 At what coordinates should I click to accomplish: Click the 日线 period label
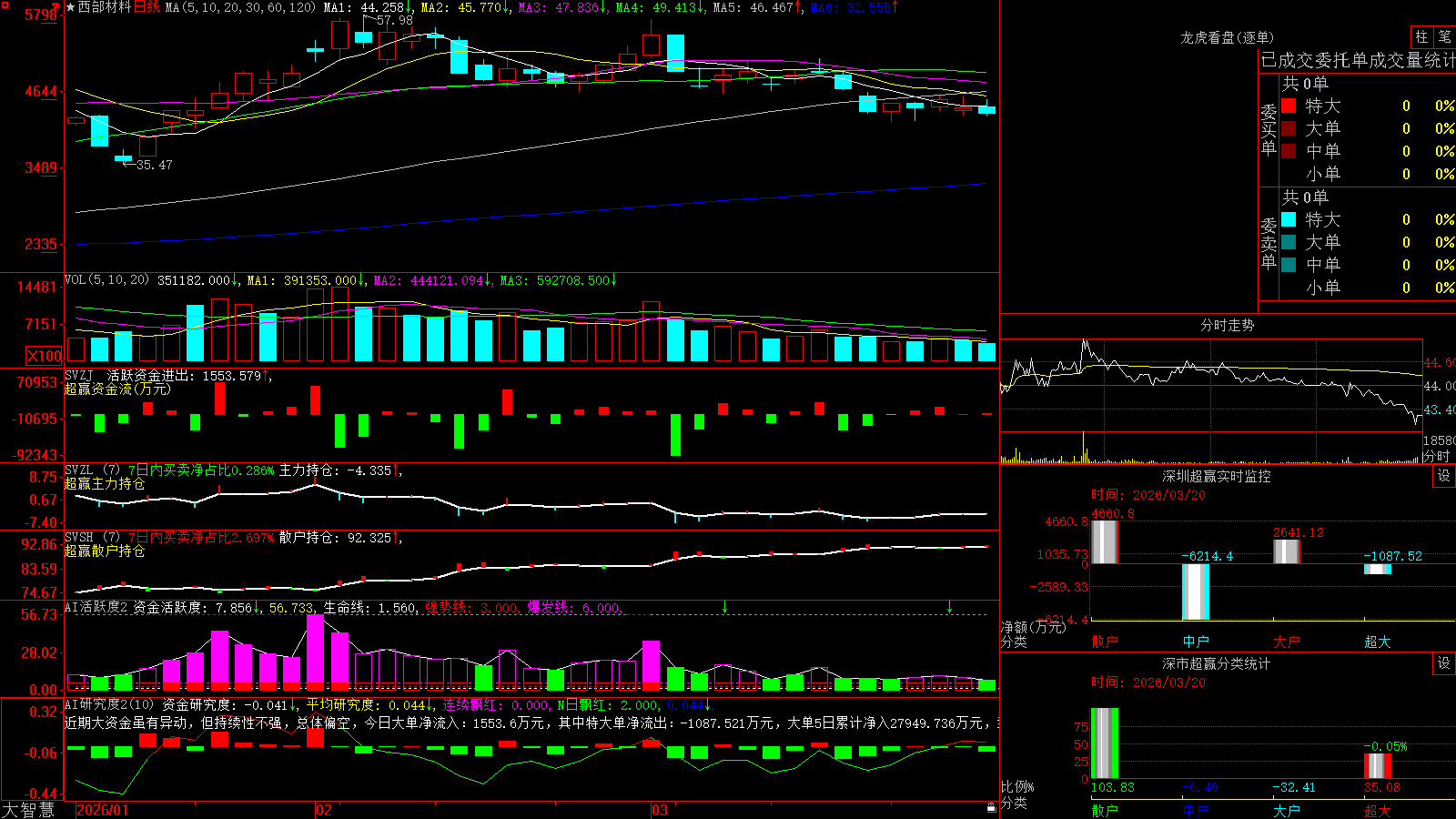click(147, 7)
